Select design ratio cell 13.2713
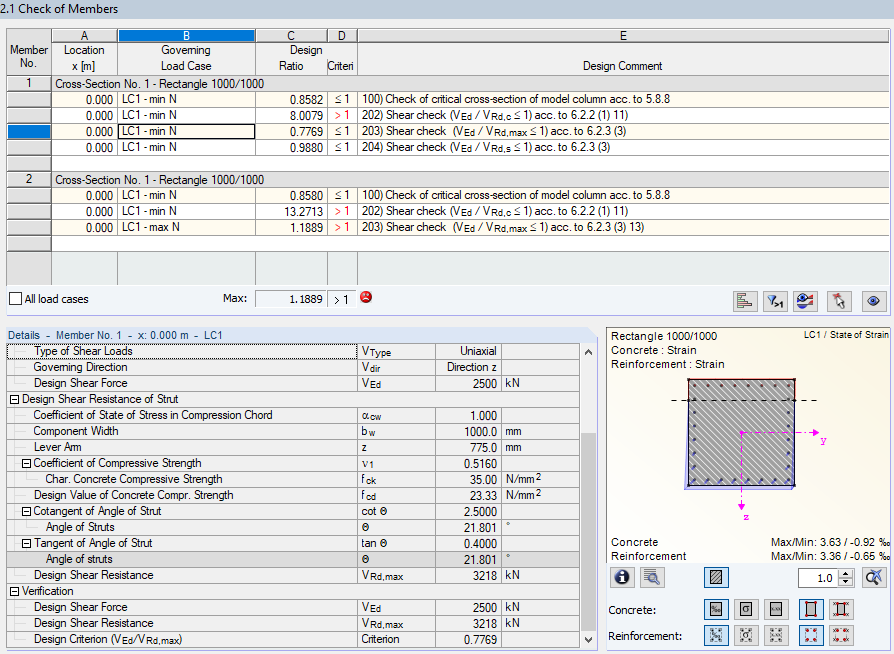Screen dimensions: 894x654 point(291,211)
